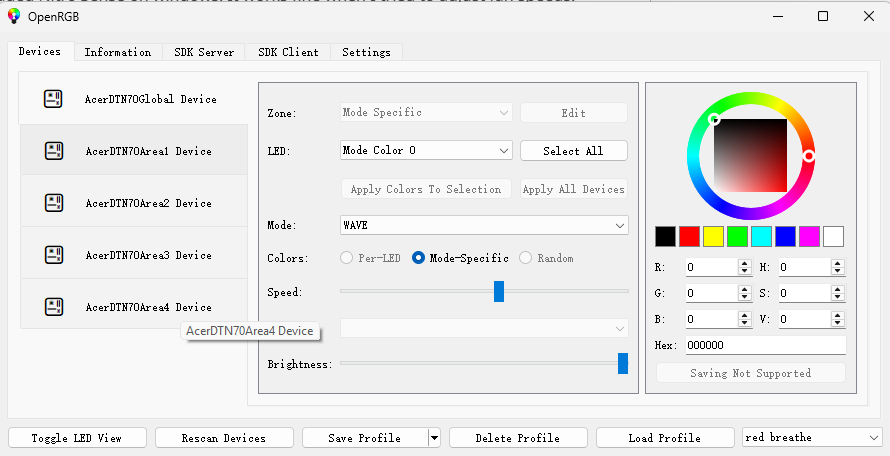Expand the Mode dropdown showing WAVE
The image size is (890, 456).
(484, 225)
